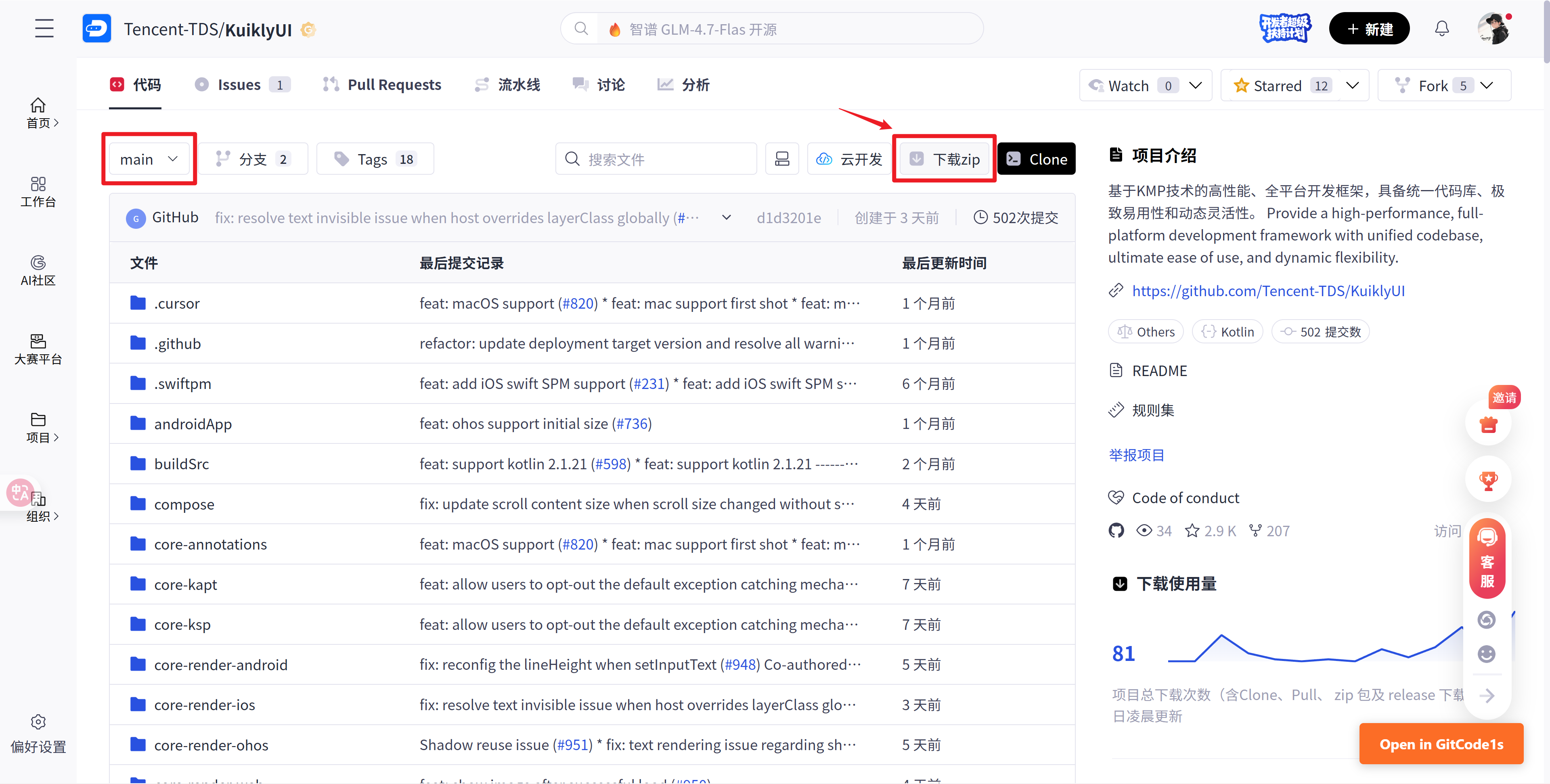Open the hamburger menu icon
The width and height of the screenshot is (1550, 784).
point(44,28)
